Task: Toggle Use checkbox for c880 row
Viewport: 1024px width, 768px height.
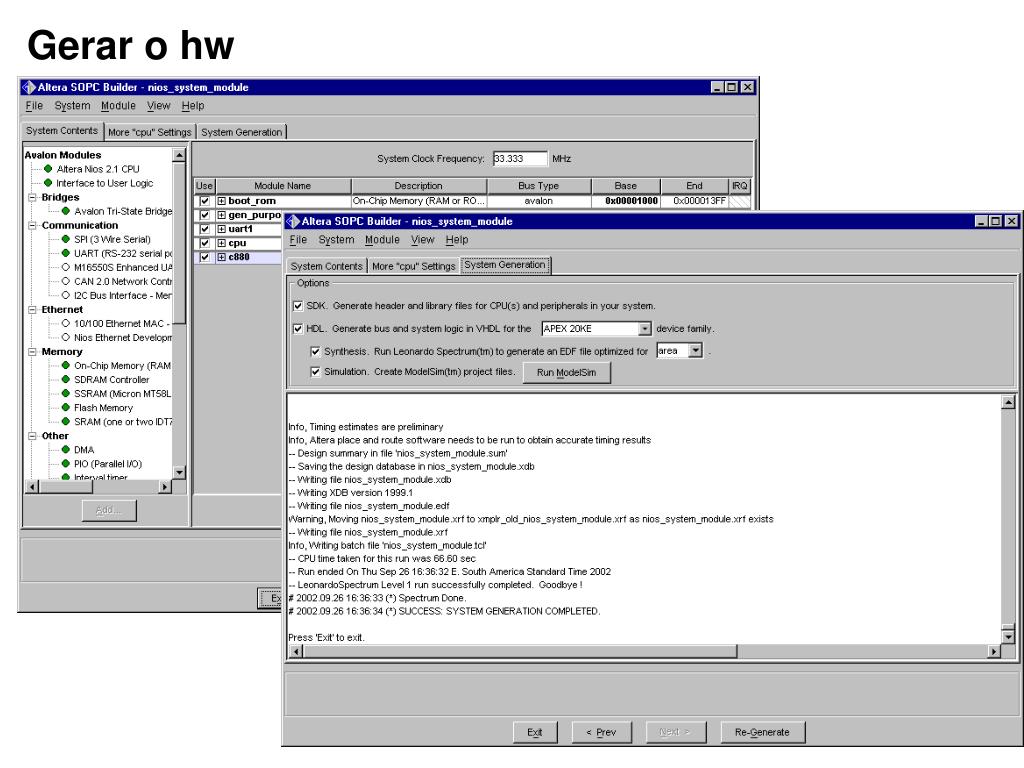Action: [205, 257]
